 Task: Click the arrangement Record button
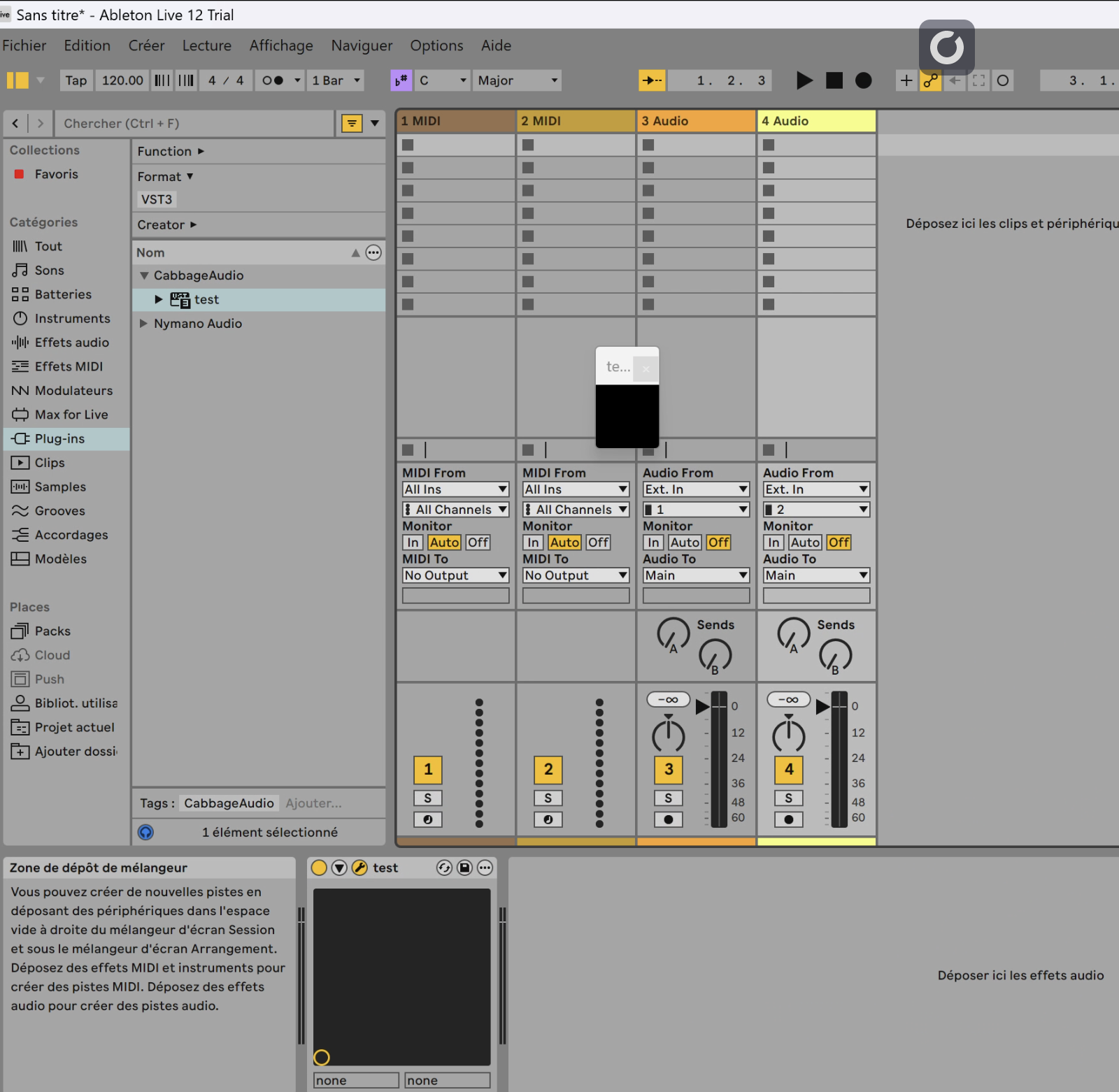tap(864, 80)
